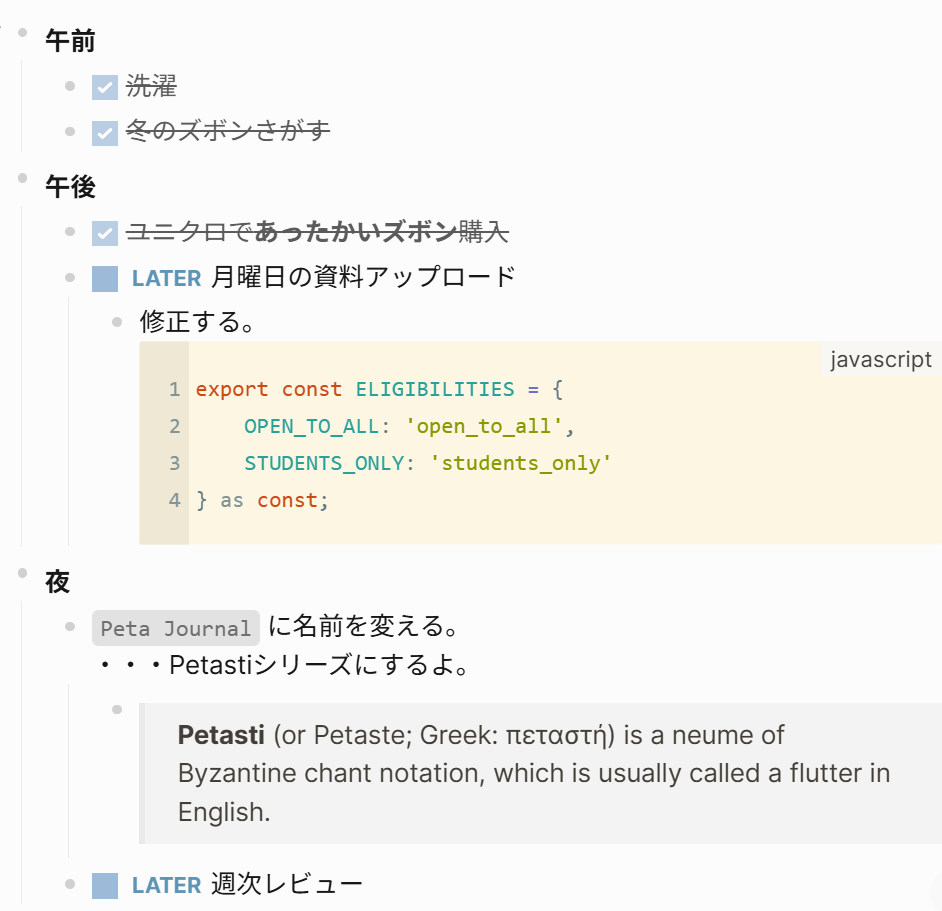Click LATER marker on 月曜日の資料アップロード

click(166, 279)
